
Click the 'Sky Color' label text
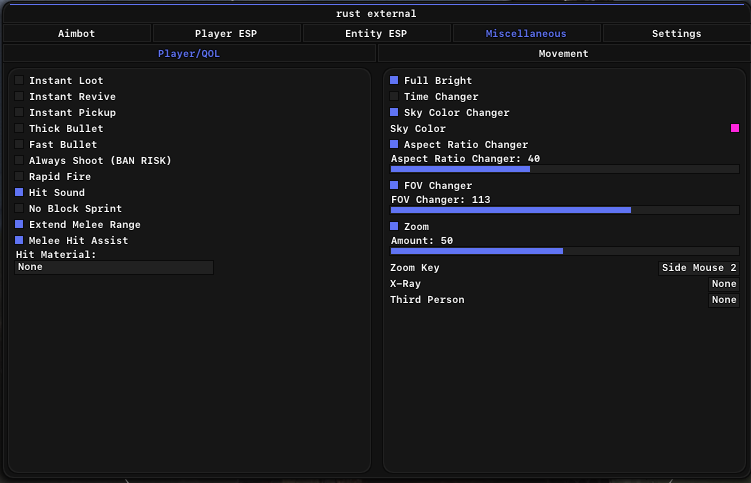(x=418, y=128)
